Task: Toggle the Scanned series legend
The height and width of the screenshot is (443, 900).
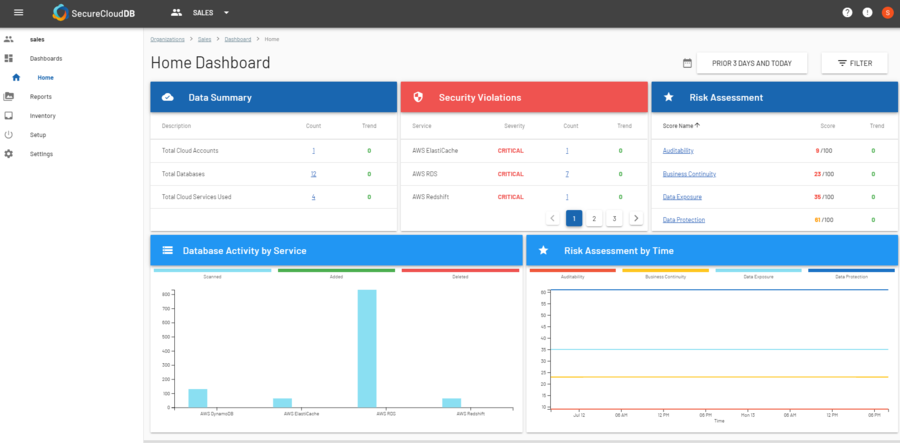Action: 212,271
